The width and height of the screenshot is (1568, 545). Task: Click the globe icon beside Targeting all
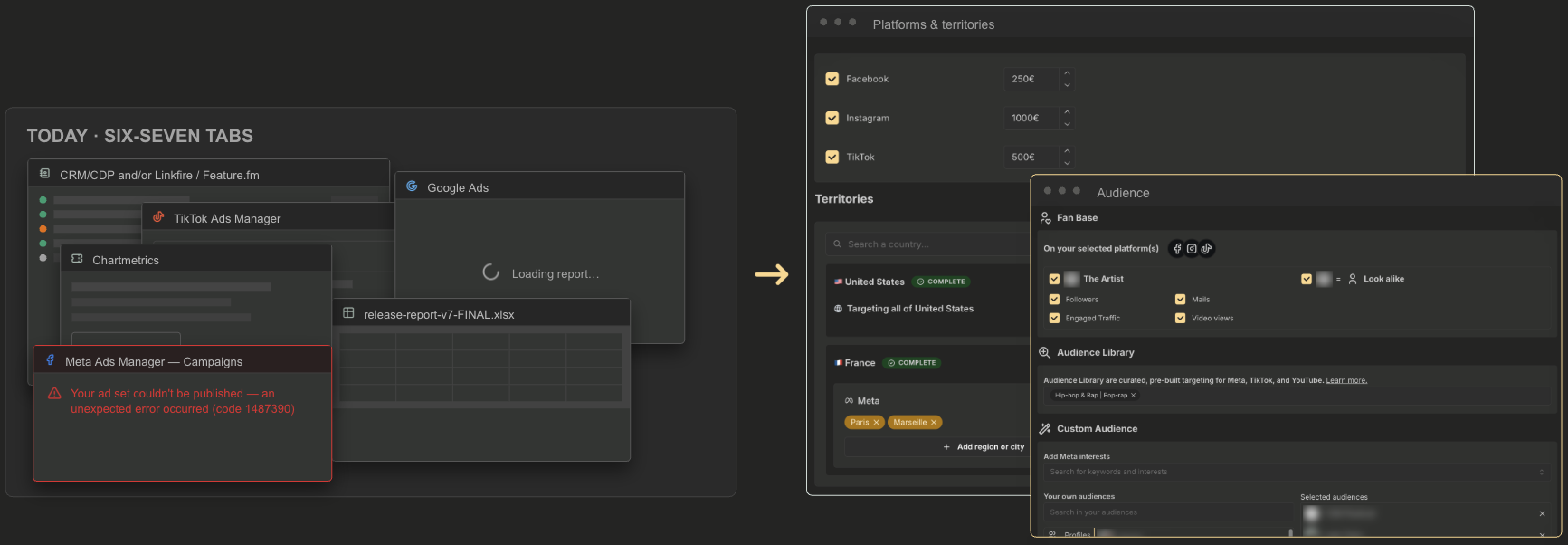pos(839,309)
